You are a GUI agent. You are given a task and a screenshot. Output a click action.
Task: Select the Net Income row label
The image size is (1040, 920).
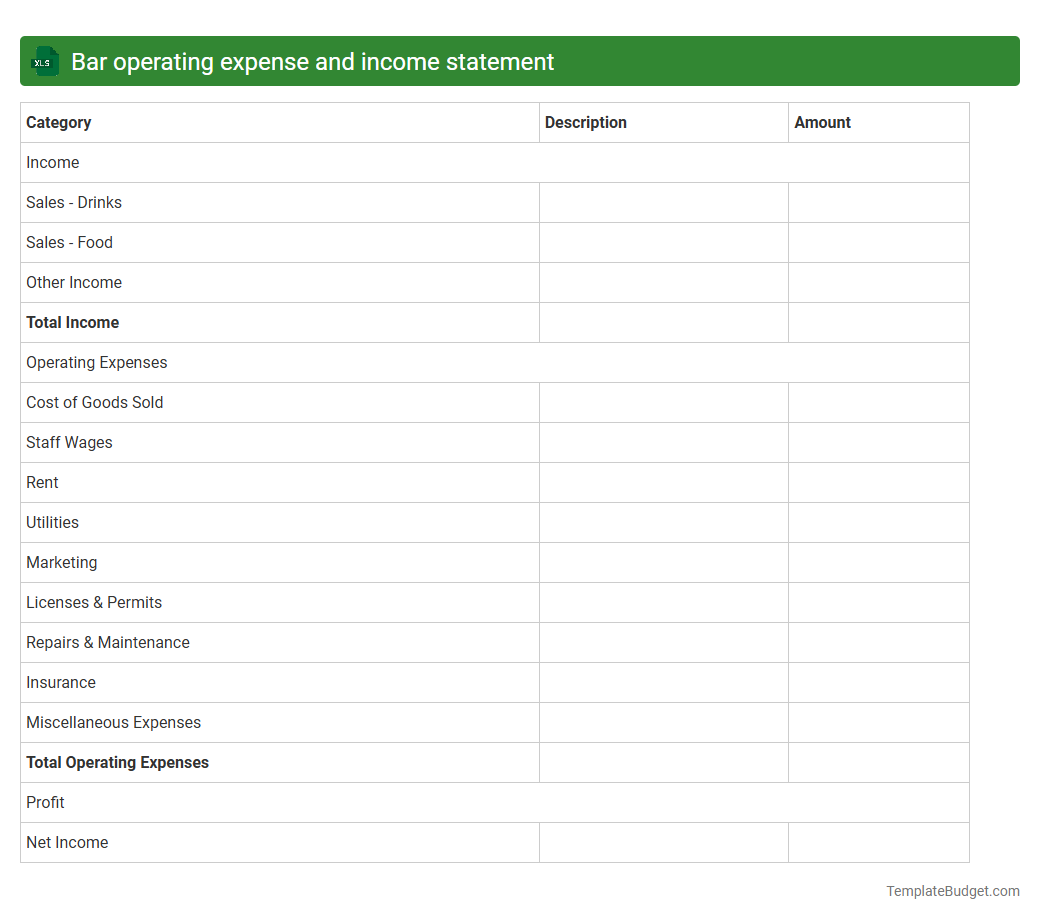pos(67,842)
